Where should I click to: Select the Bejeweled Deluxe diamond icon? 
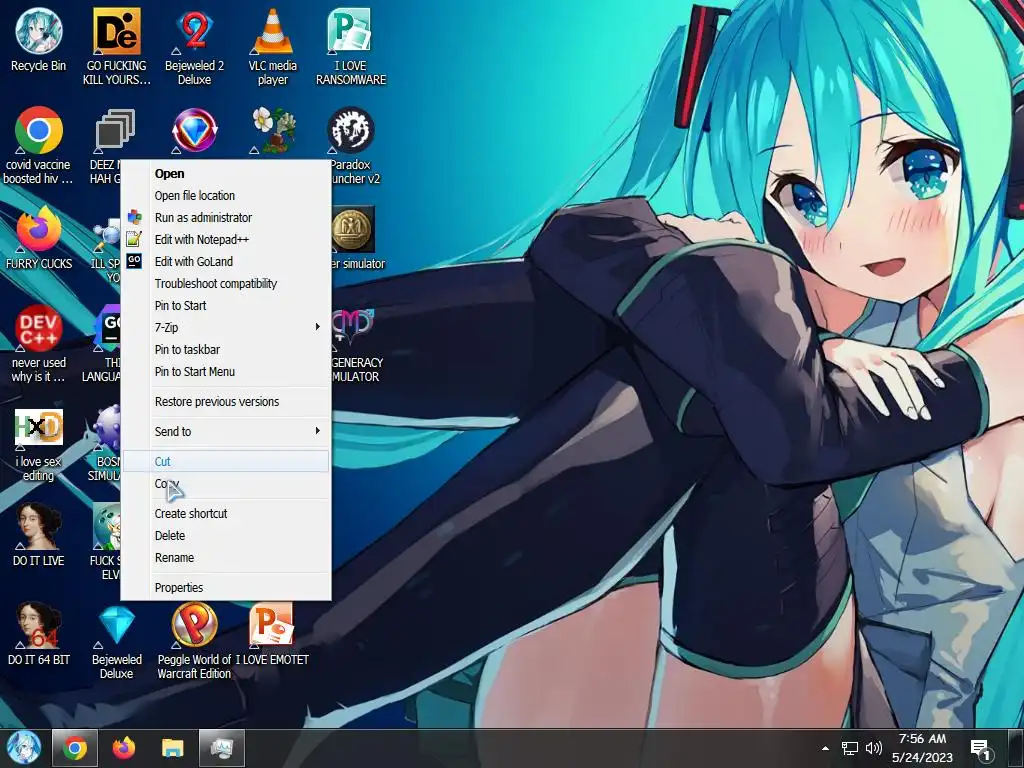116,641
